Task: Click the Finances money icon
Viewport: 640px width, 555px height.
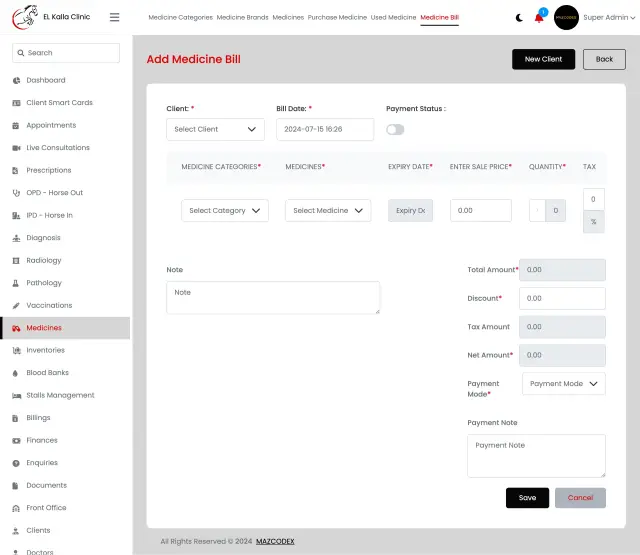Action: 16,440
